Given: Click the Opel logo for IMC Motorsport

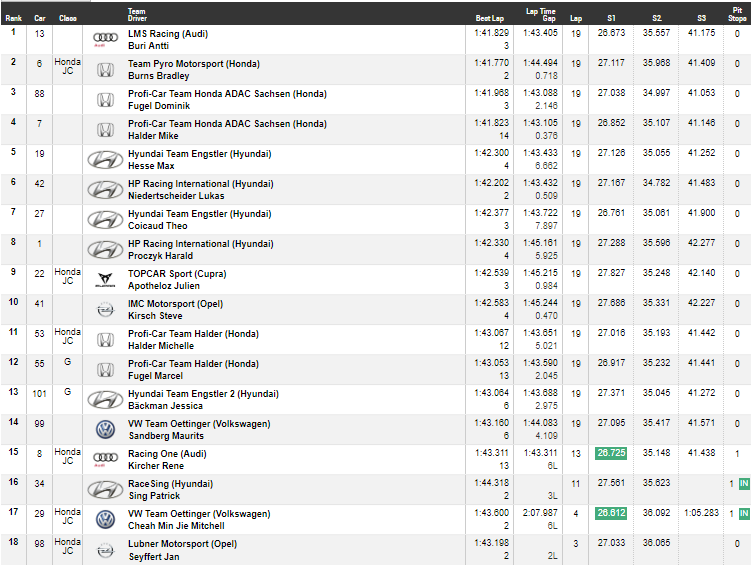Looking at the screenshot, I should click(x=105, y=310).
